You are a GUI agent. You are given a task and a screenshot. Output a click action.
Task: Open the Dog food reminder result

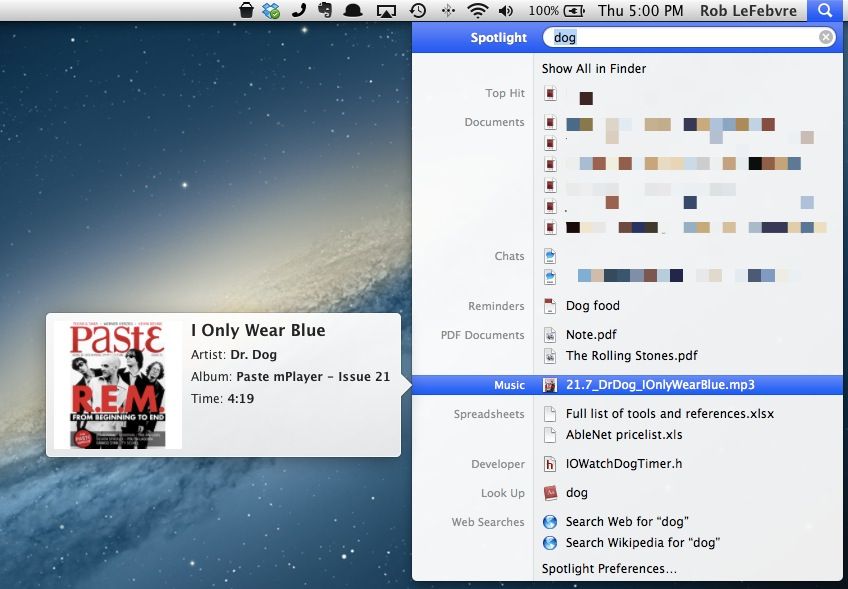[x=592, y=306]
